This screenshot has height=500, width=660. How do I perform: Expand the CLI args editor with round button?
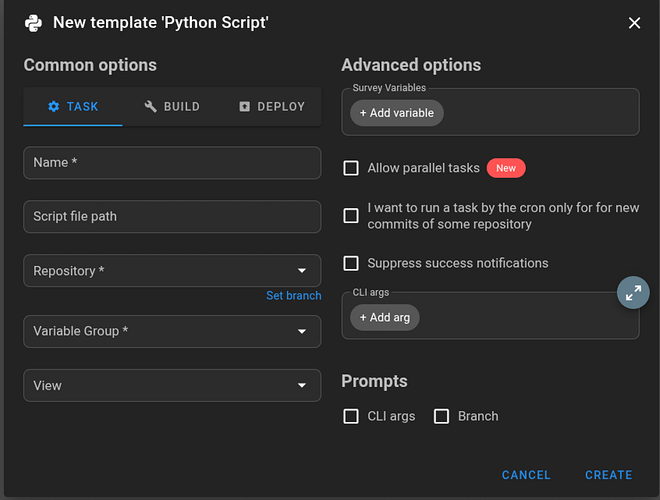[x=633, y=293]
